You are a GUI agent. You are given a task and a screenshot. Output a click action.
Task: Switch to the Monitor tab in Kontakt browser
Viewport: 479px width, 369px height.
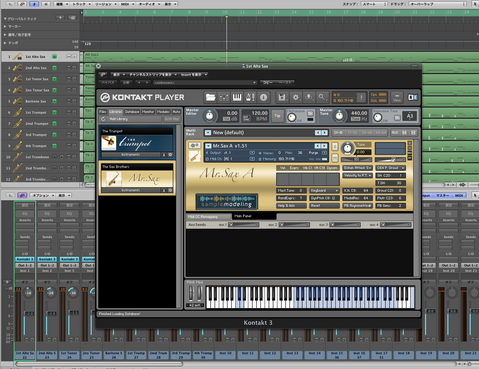[148, 112]
